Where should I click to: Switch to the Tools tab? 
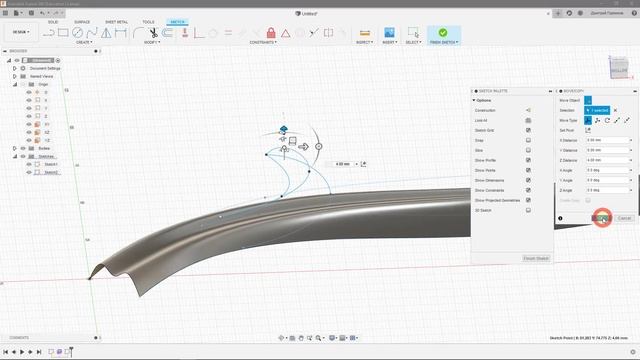pyautogui.click(x=148, y=22)
